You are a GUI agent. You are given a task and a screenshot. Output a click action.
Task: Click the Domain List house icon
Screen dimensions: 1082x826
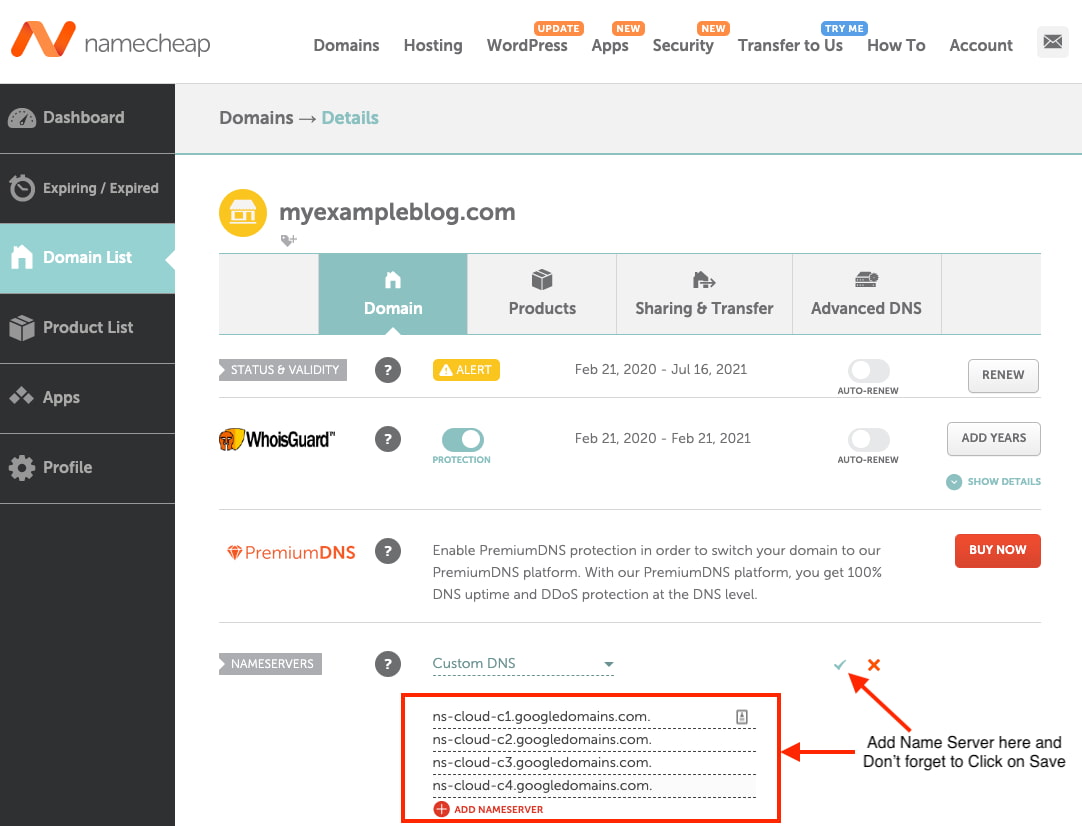point(21,257)
